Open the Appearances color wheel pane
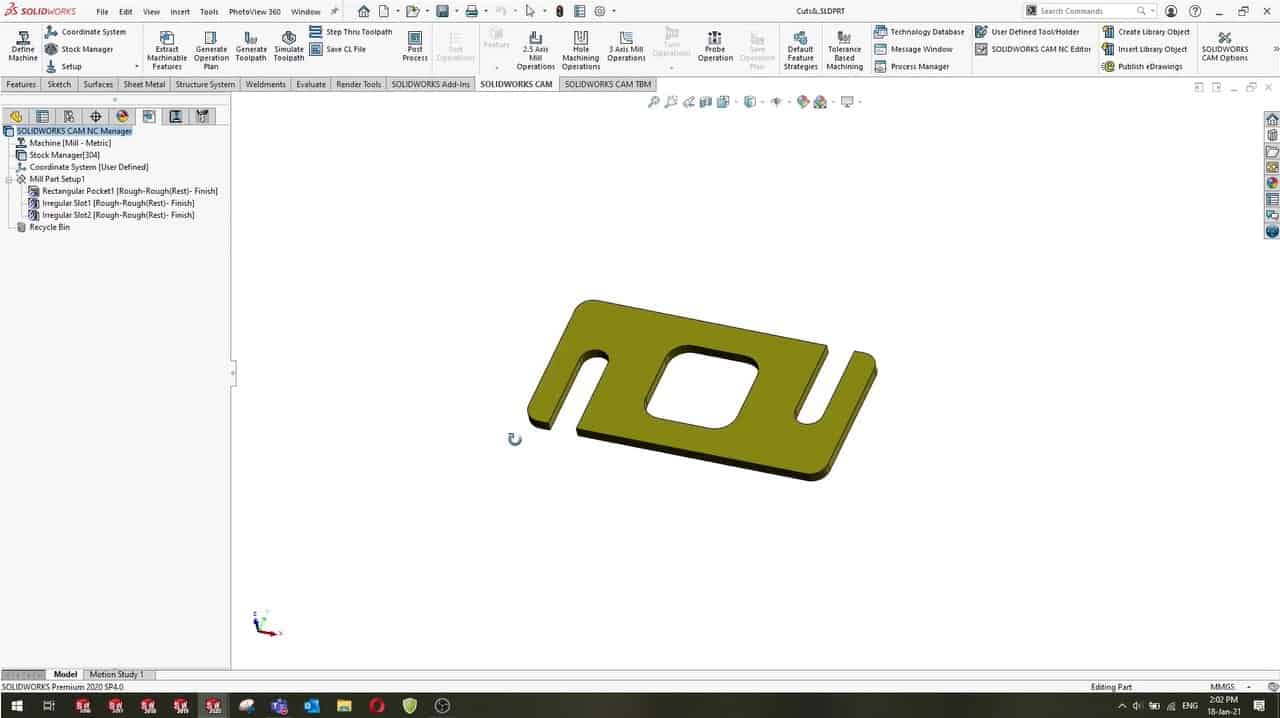This screenshot has width=1280, height=718. [x=1272, y=183]
